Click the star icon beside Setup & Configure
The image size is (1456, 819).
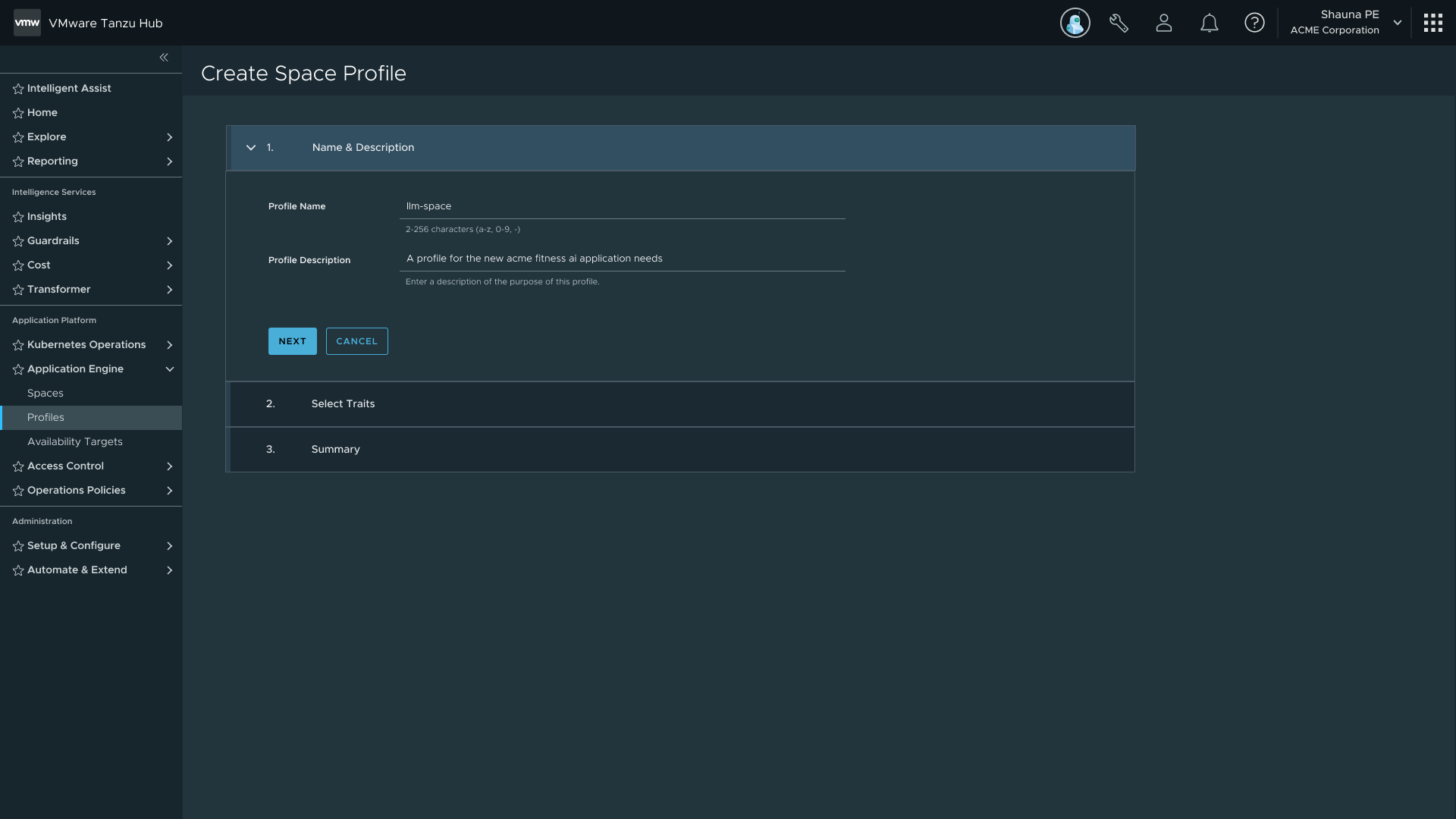pos(18,546)
